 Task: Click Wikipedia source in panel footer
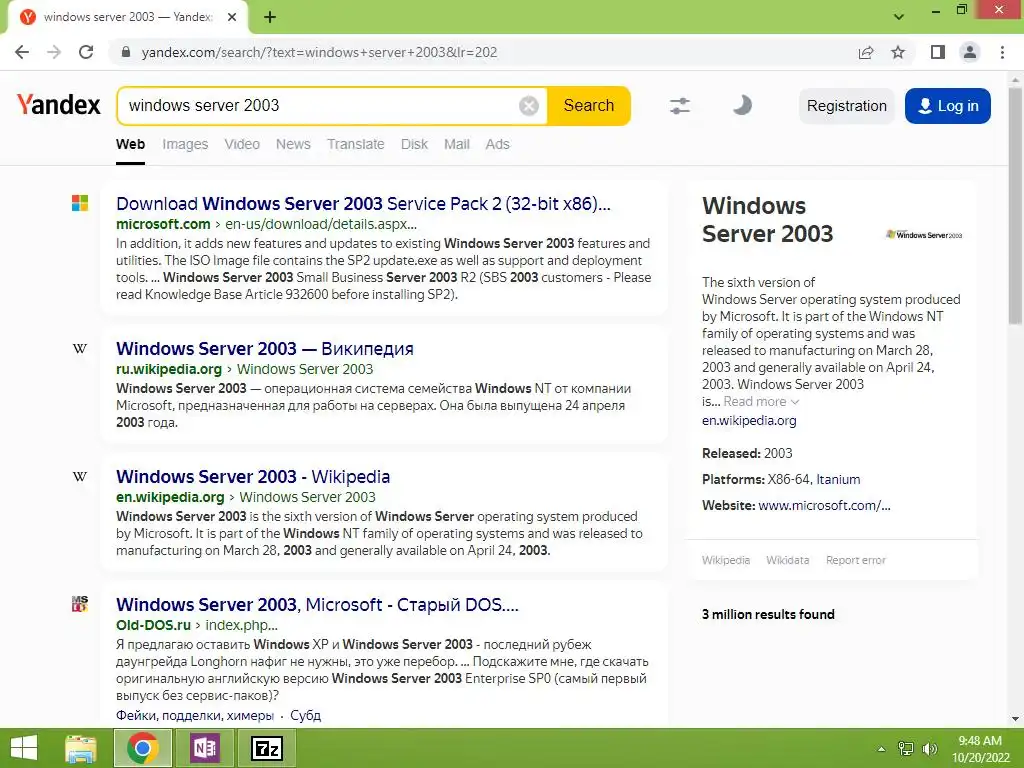[726, 560]
